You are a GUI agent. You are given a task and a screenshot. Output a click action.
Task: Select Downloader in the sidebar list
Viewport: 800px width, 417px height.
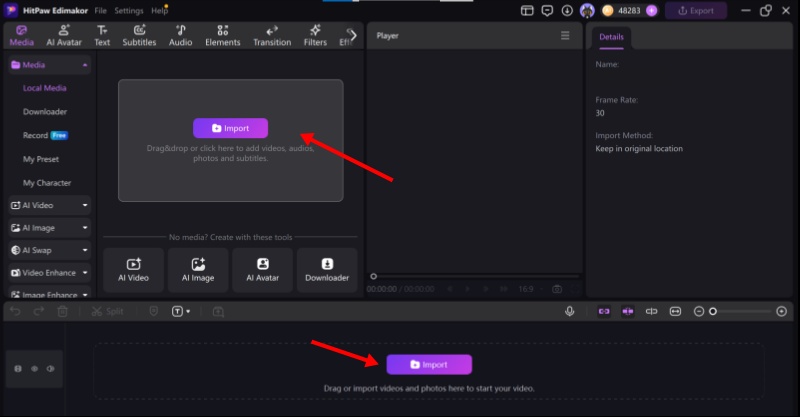(45, 112)
